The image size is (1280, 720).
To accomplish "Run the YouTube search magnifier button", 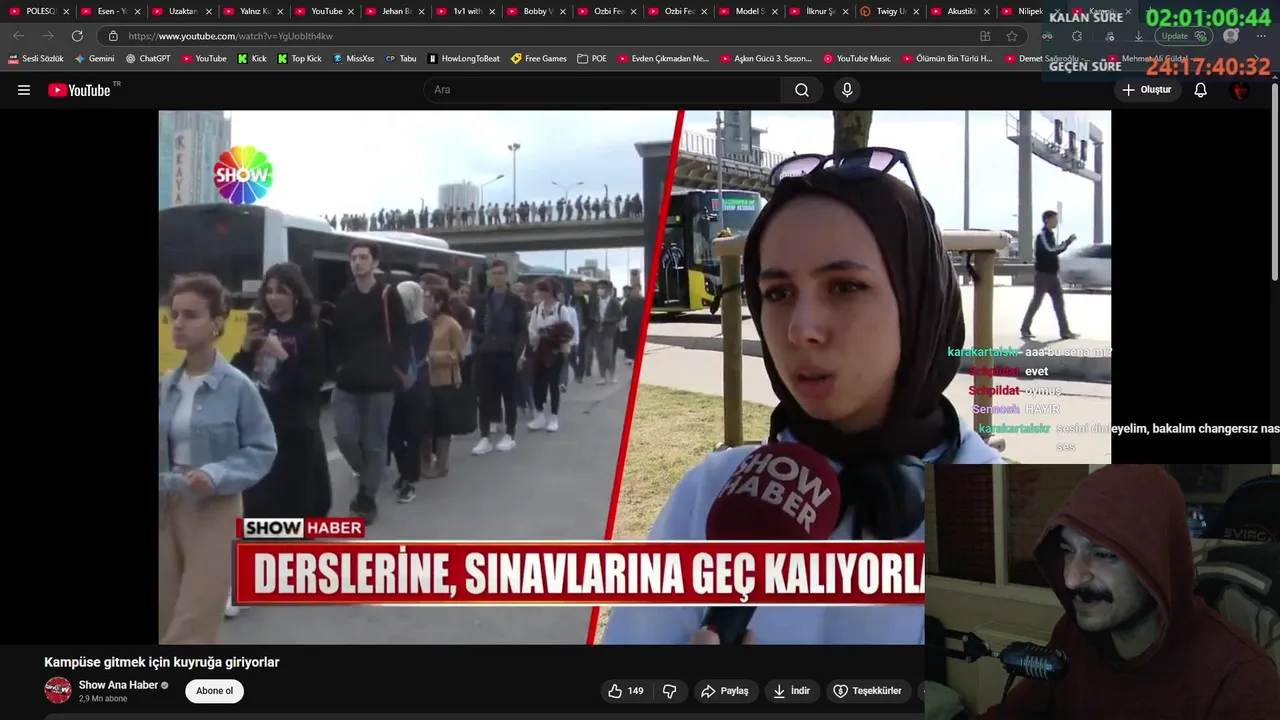I will 802,90.
